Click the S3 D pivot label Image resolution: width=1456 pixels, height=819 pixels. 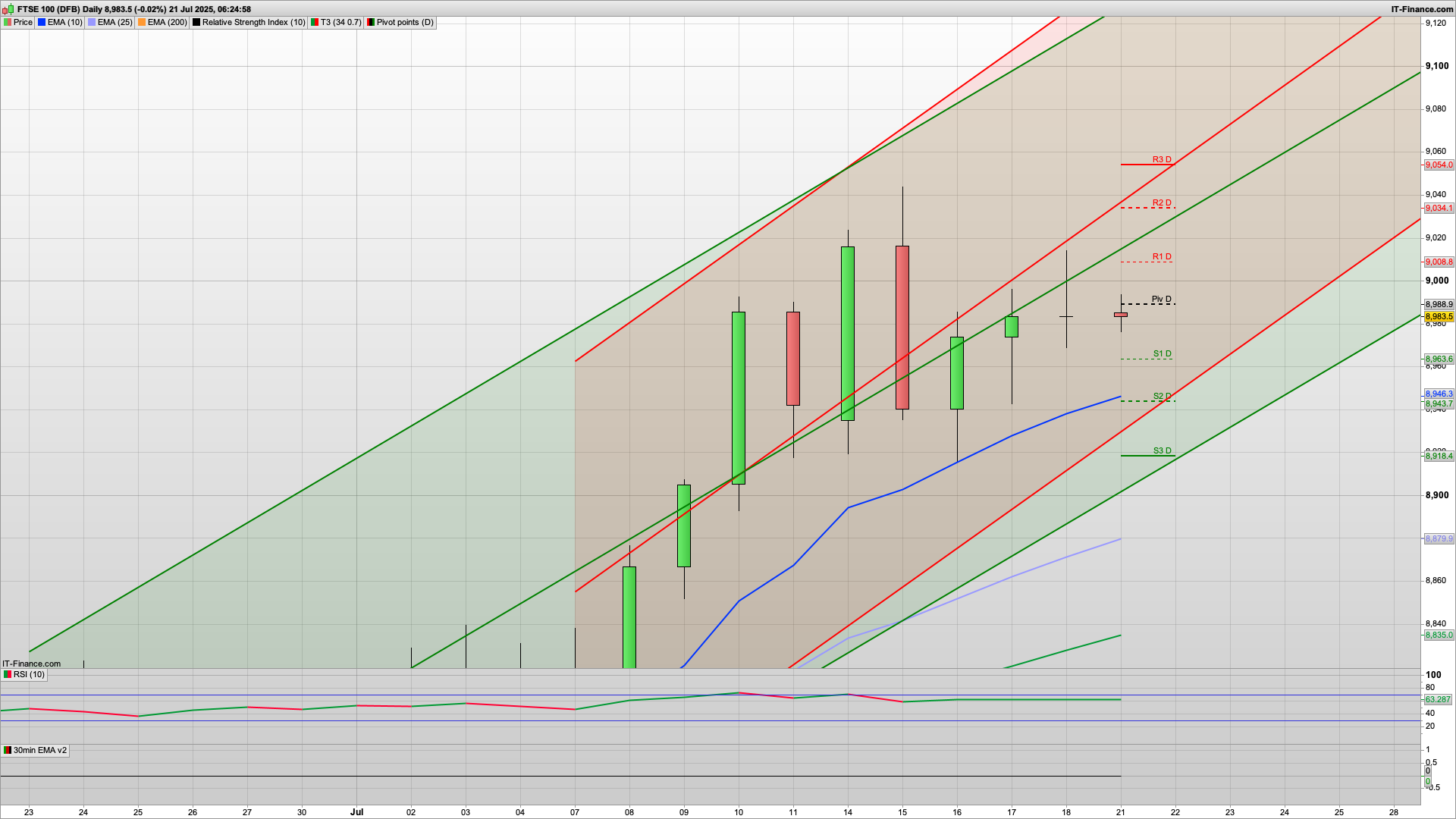[x=1163, y=451]
